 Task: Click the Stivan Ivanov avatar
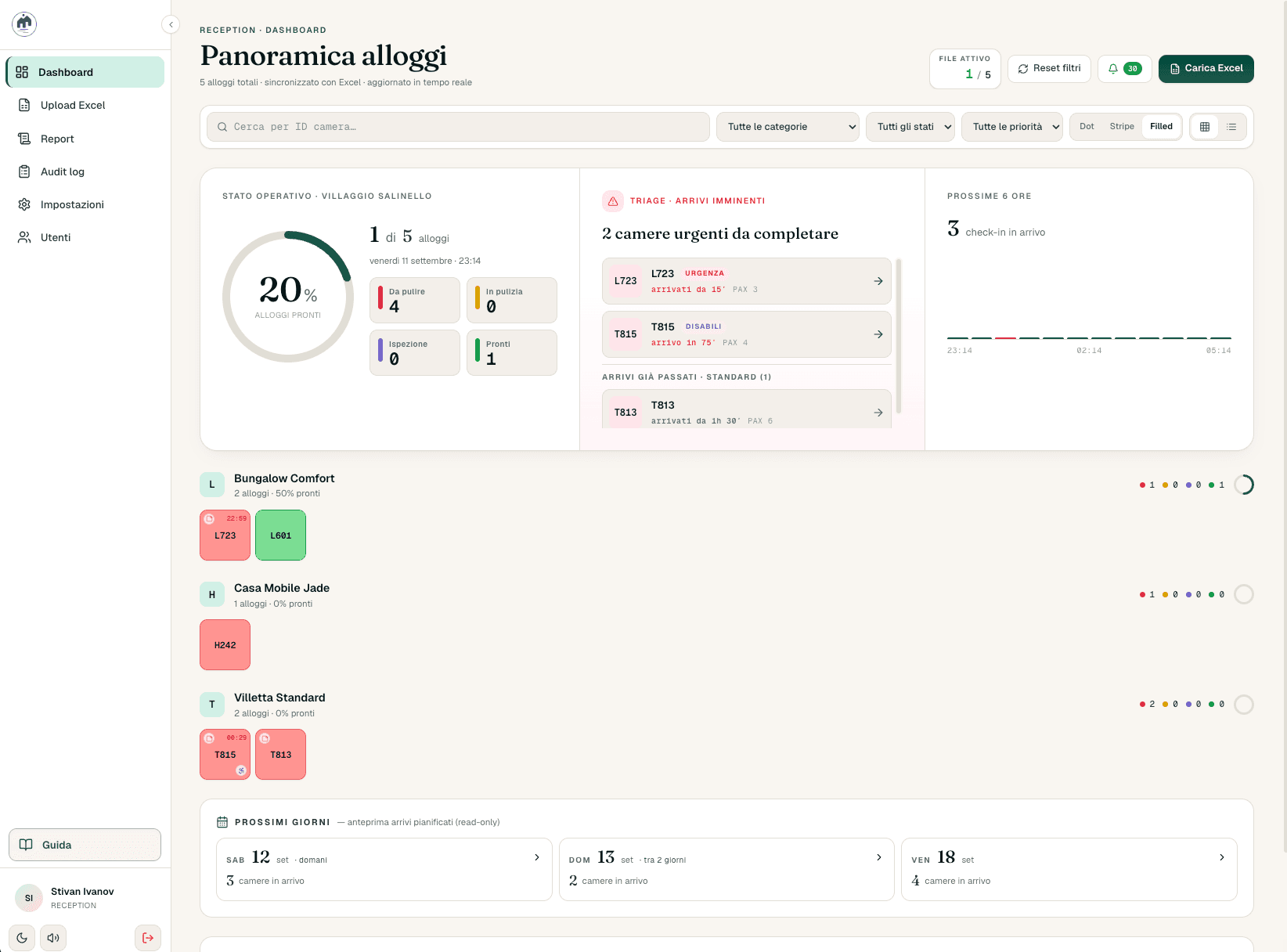[29, 898]
